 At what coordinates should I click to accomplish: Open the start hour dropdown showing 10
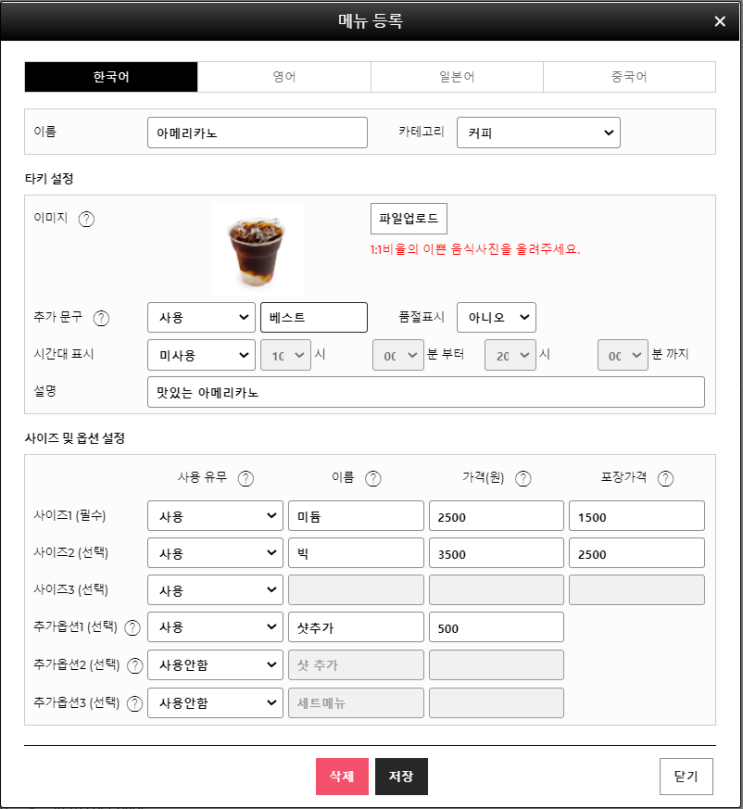click(x=286, y=355)
